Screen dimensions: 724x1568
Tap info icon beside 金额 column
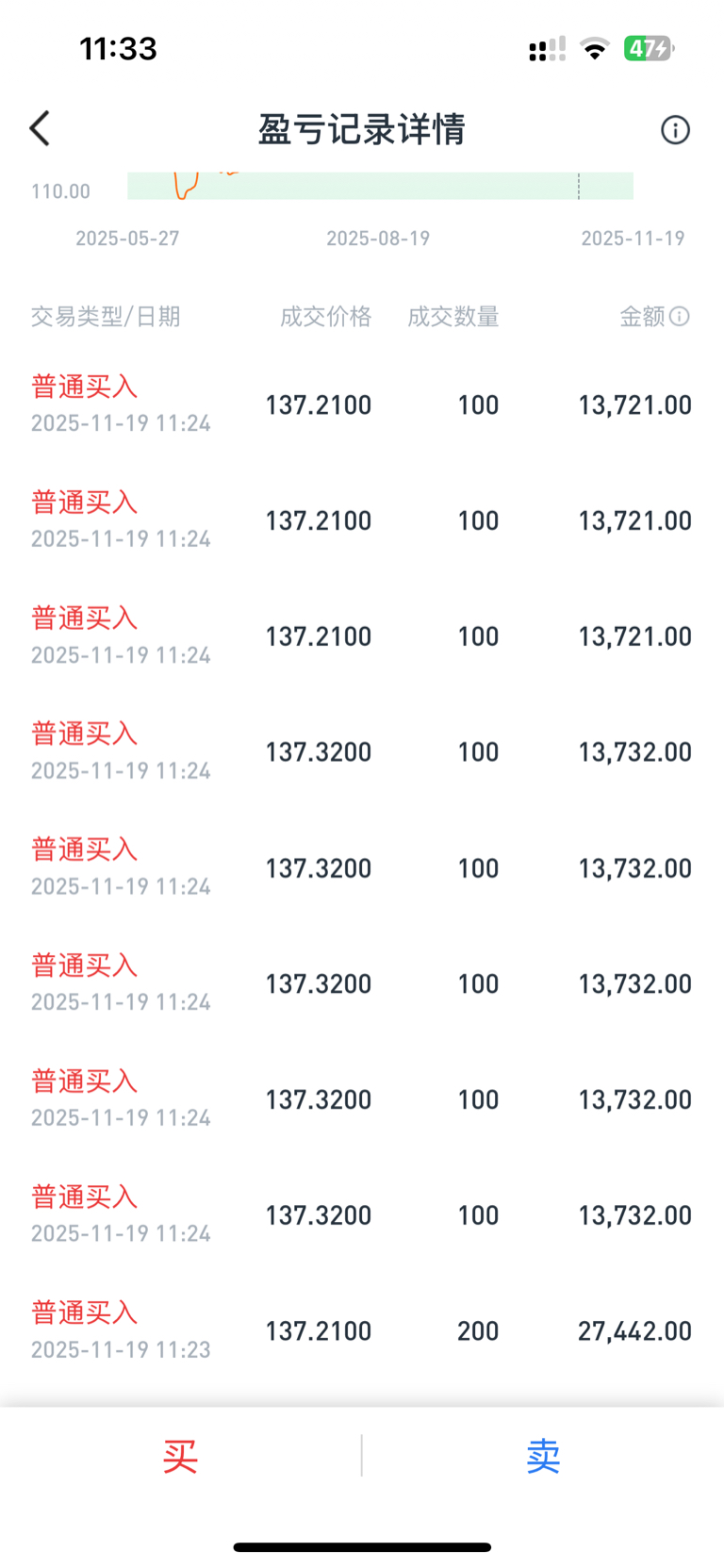pyautogui.click(x=680, y=317)
